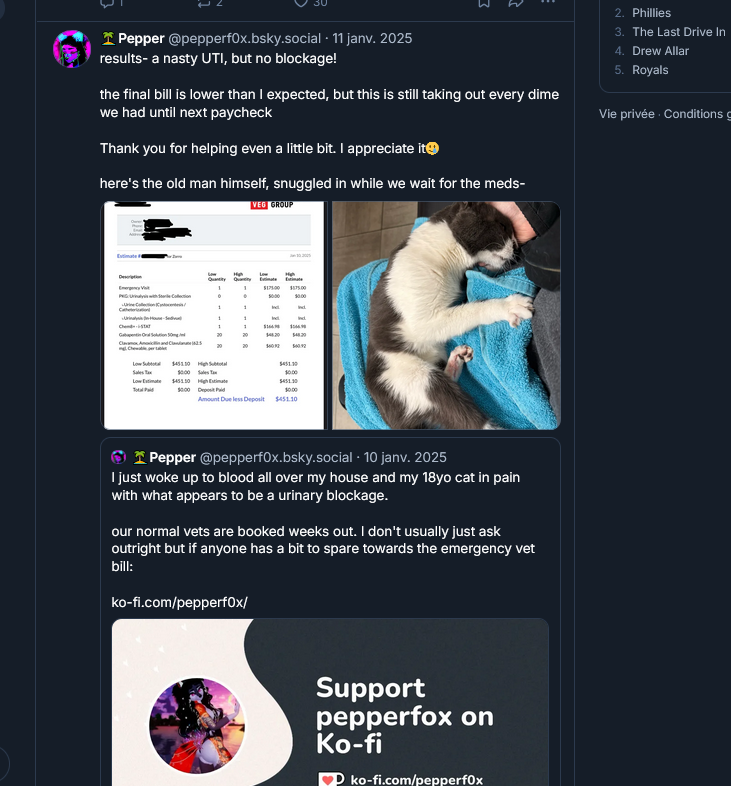Bookmark the post above
731x786 pixels.
pyautogui.click(x=484, y=3)
